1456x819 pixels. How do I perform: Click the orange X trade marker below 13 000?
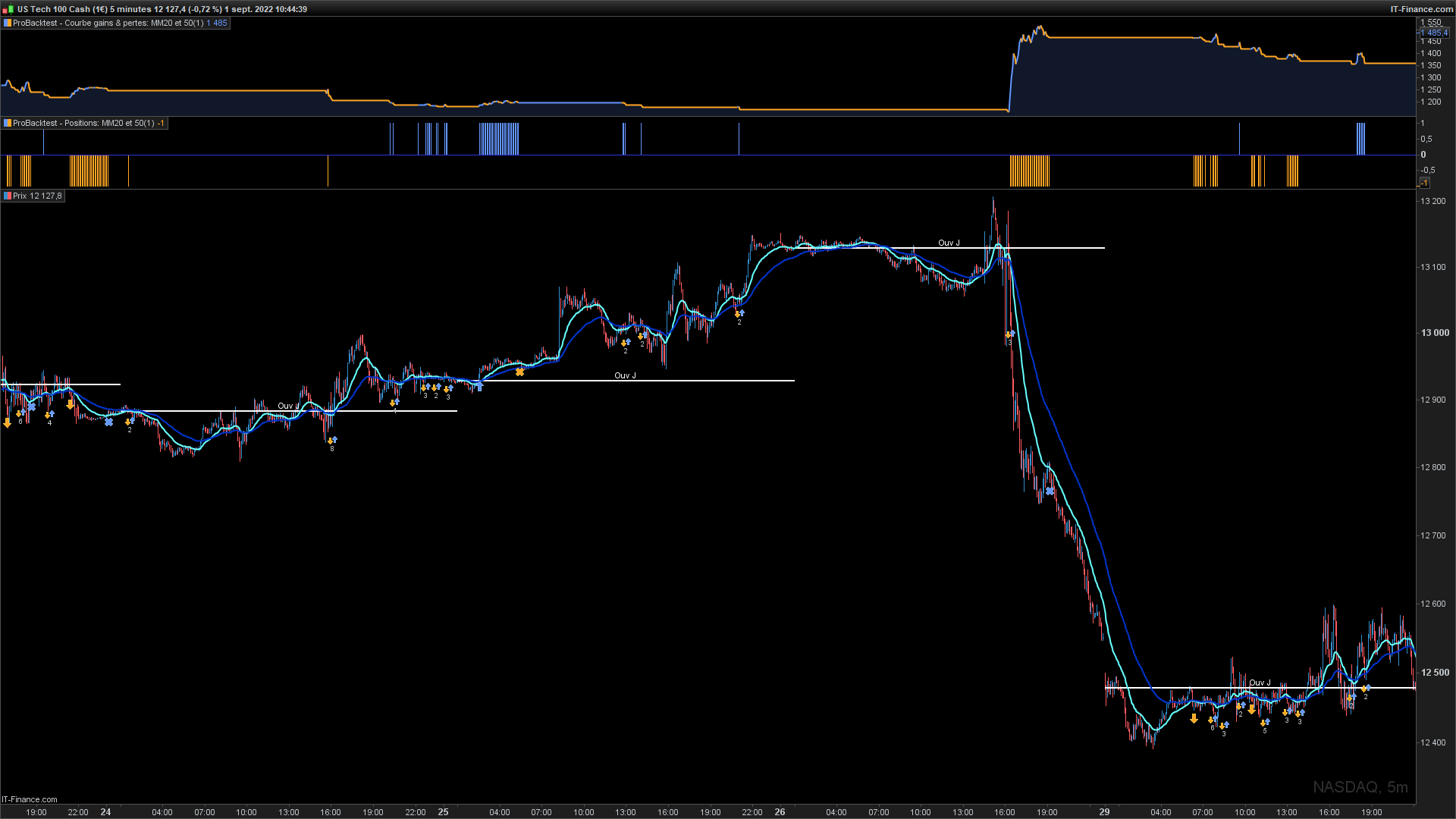click(x=519, y=372)
